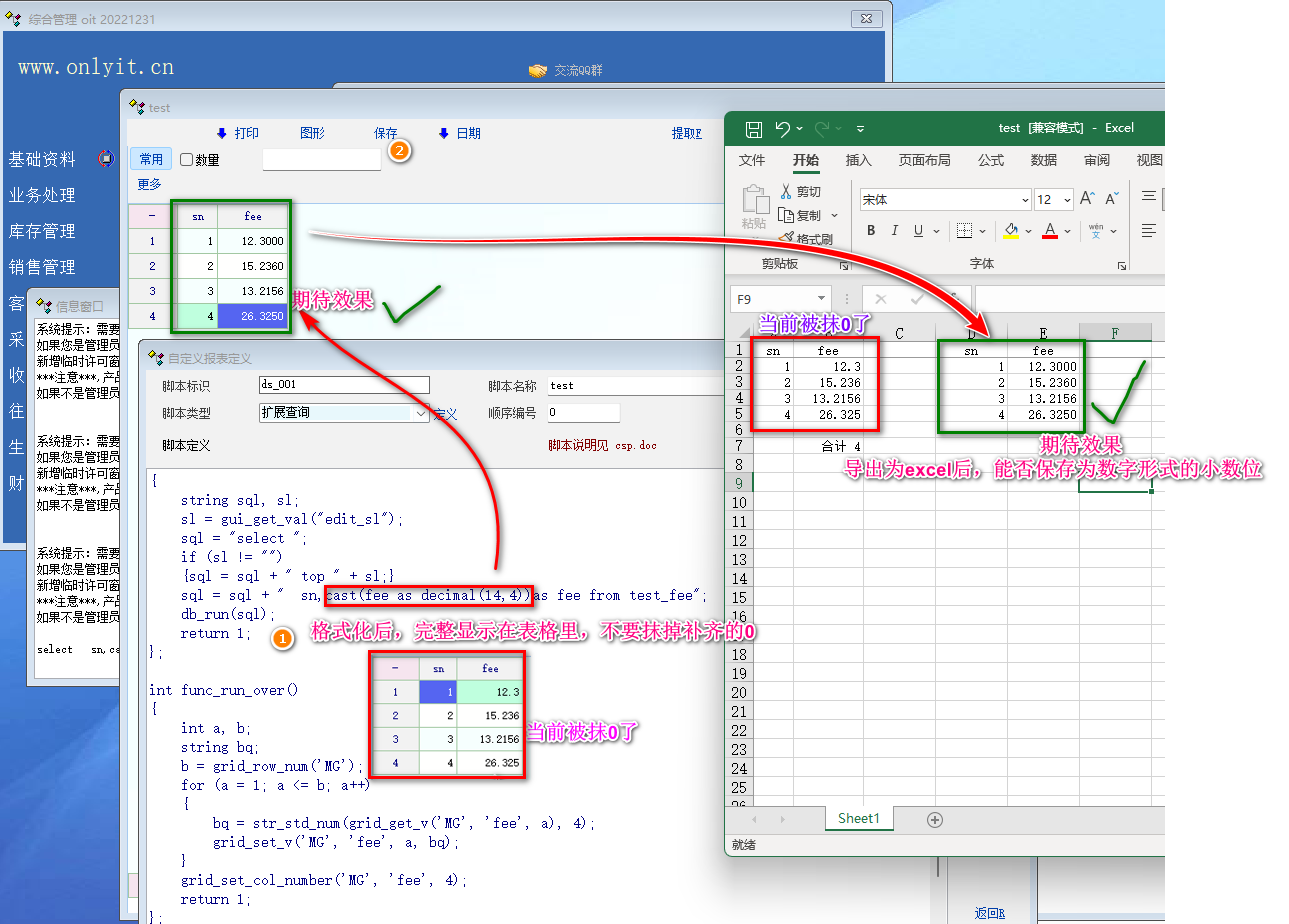The width and height of the screenshot is (1289, 924).
Task: Open the 脚本类型 扩展查询 dropdown
Action: 421,412
